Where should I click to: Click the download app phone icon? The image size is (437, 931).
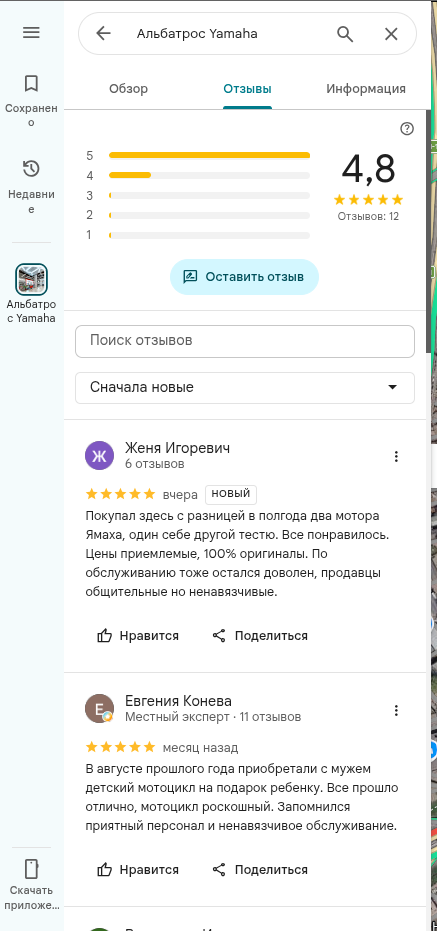31,869
